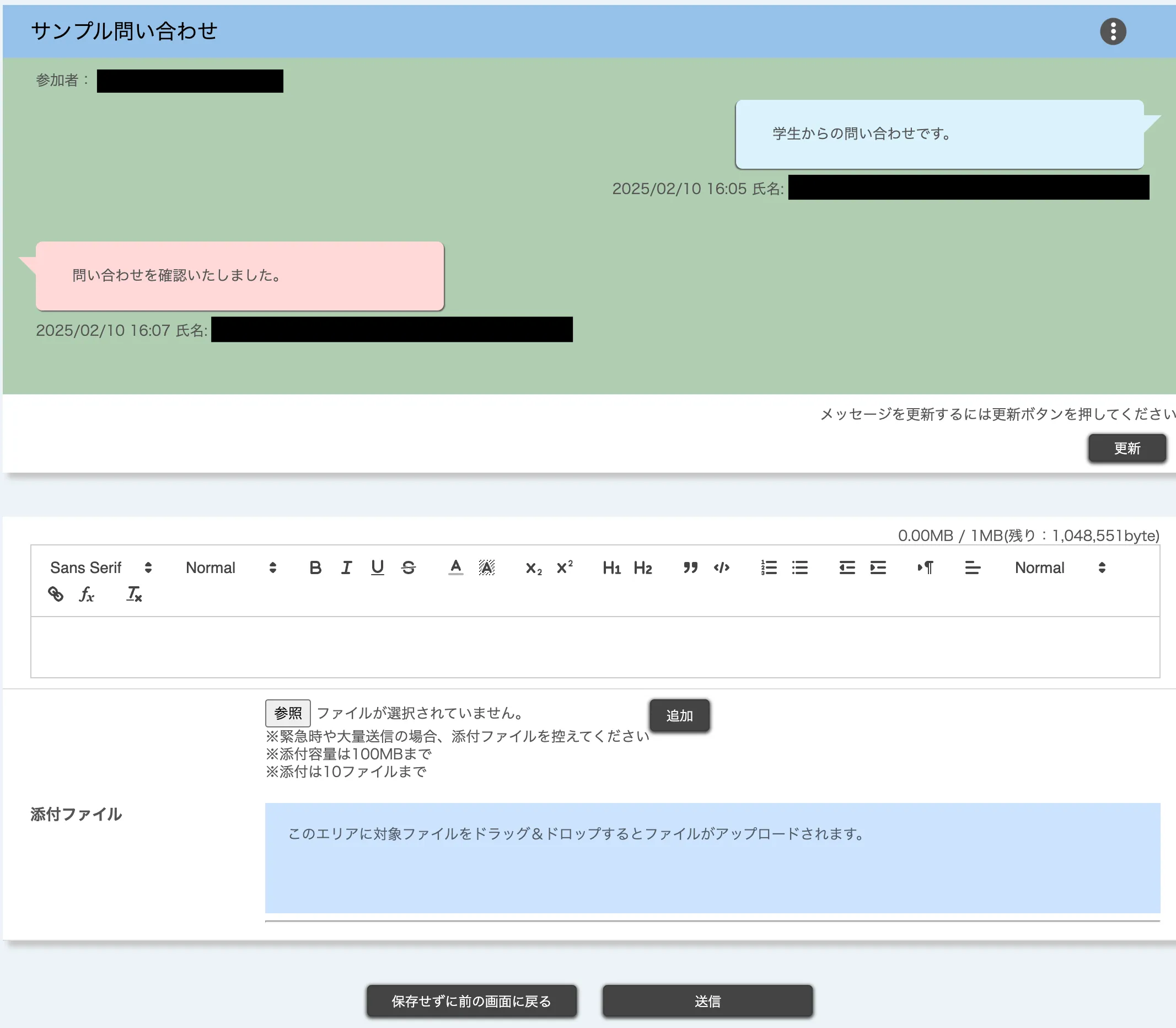
Task: Open the text alignment picker
Action: pos(972,567)
